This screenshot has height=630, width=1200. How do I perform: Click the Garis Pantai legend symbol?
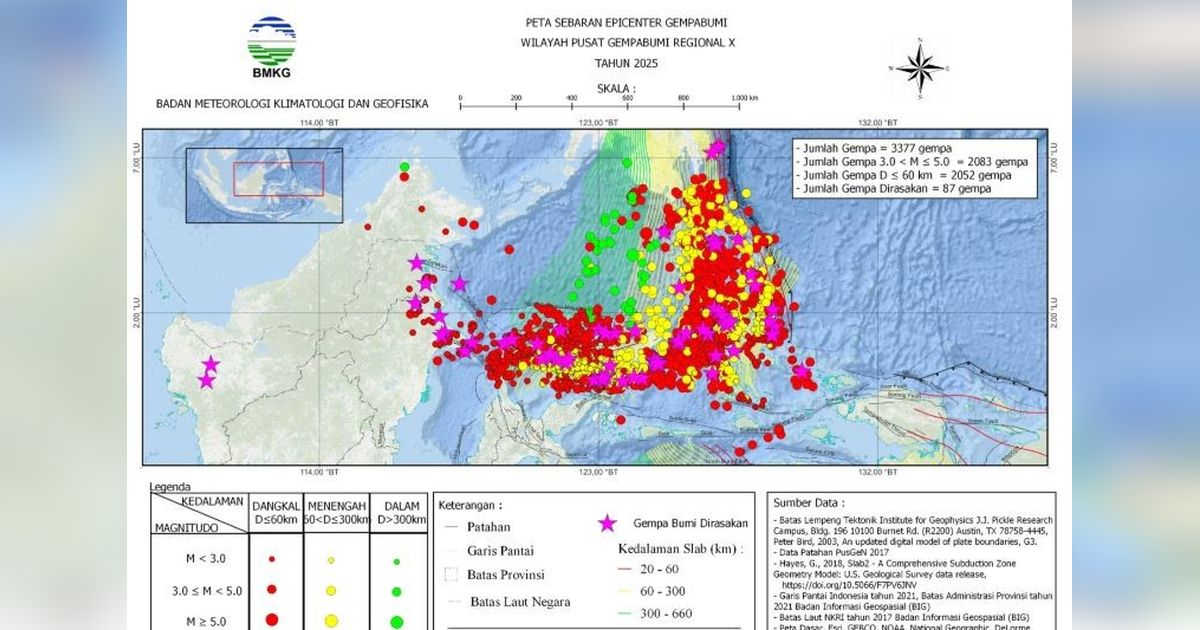click(x=452, y=549)
